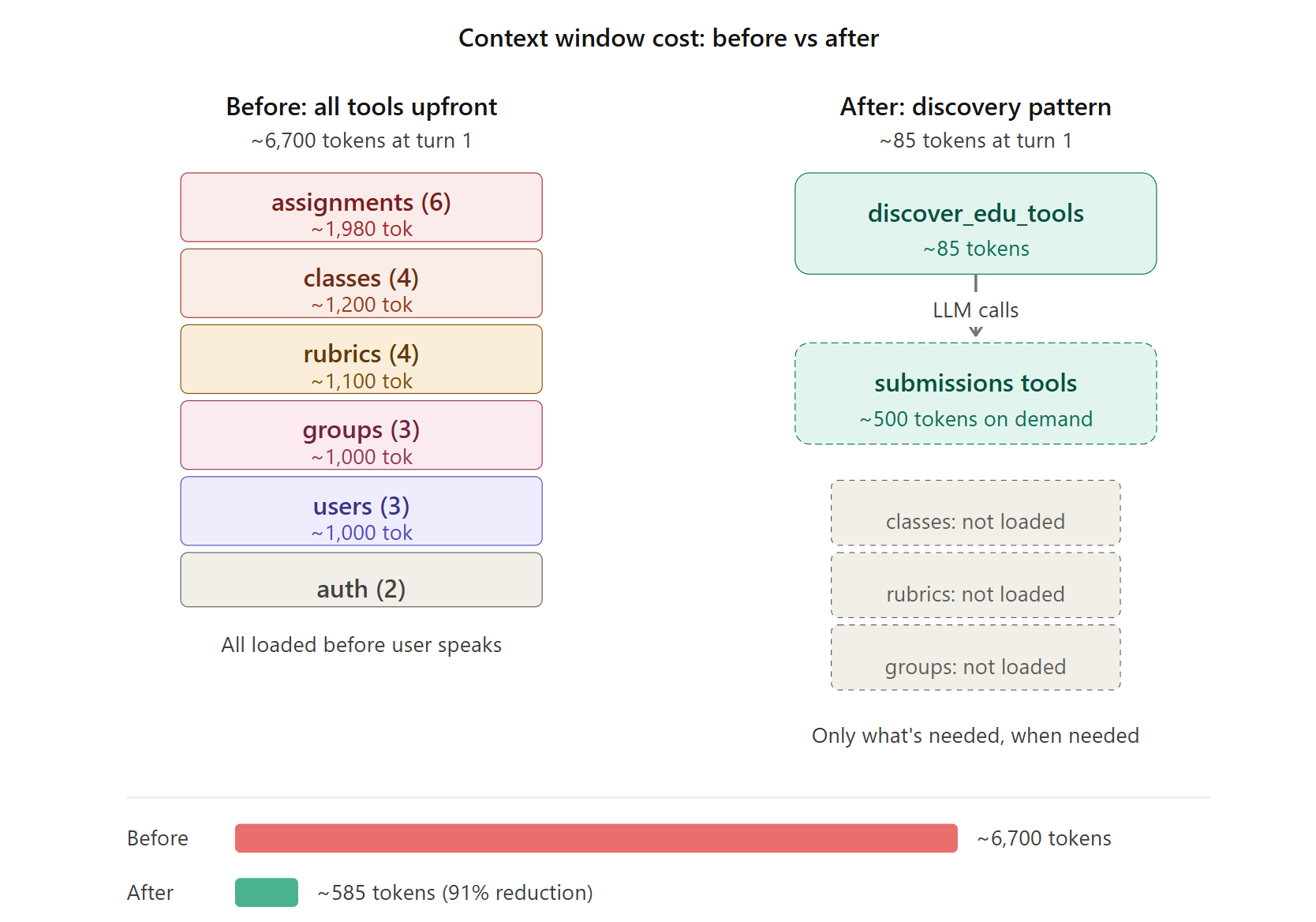The width and height of the screenshot is (1316, 922).
Task: Click the 'Before' row label
Action: [158, 838]
